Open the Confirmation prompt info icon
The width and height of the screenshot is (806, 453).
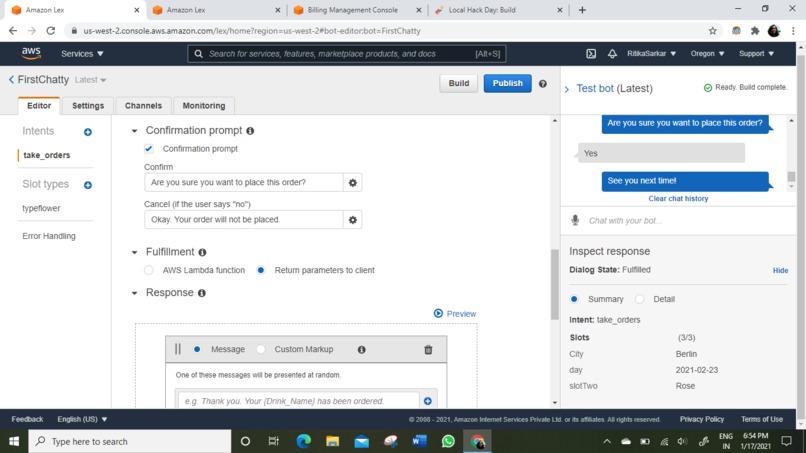point(250,131)
